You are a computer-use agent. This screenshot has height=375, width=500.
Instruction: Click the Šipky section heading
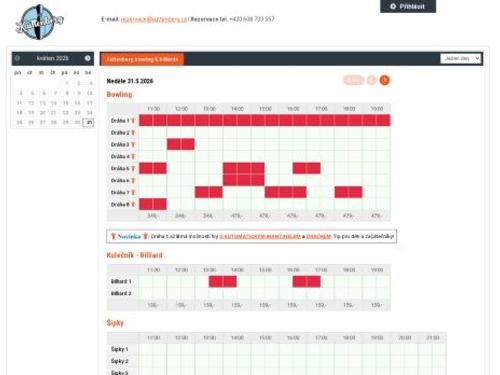click(115, 323)
